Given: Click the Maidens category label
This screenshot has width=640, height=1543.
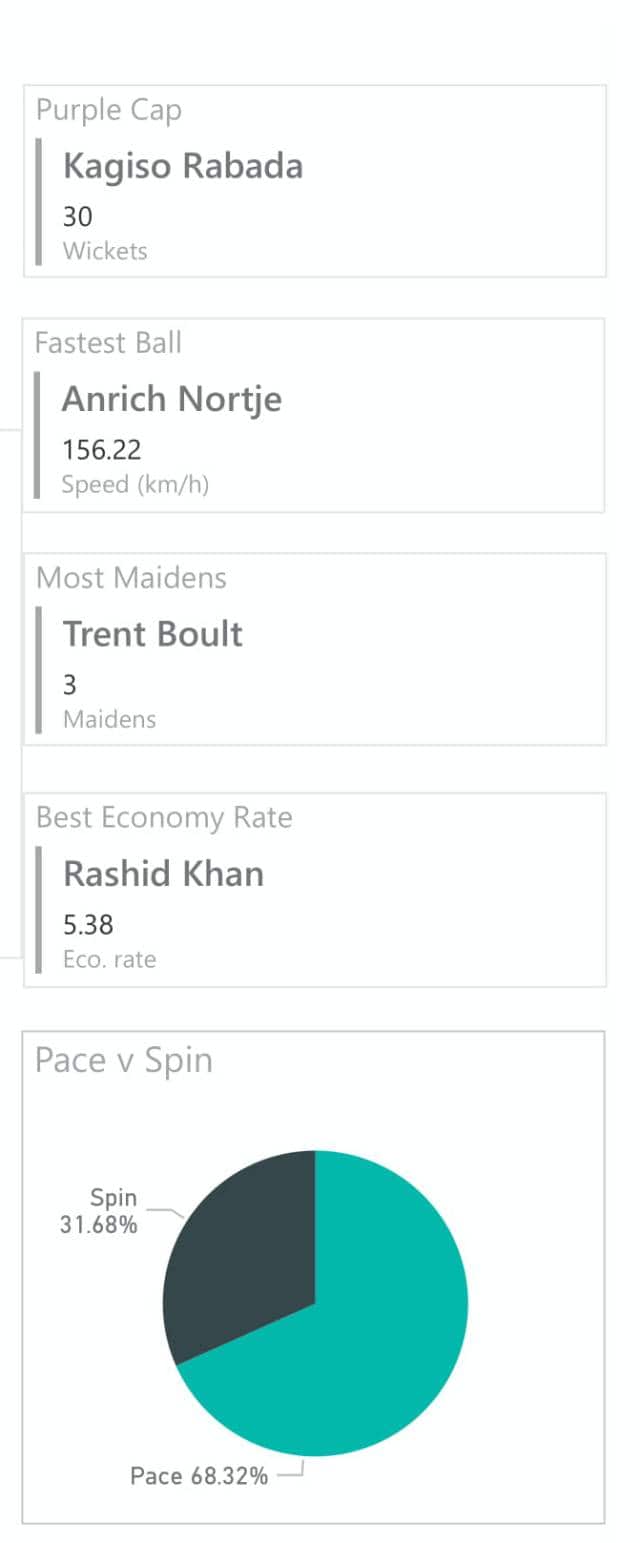Looking at the screenshot, I should pyautogui.click(x=109, y=719).
